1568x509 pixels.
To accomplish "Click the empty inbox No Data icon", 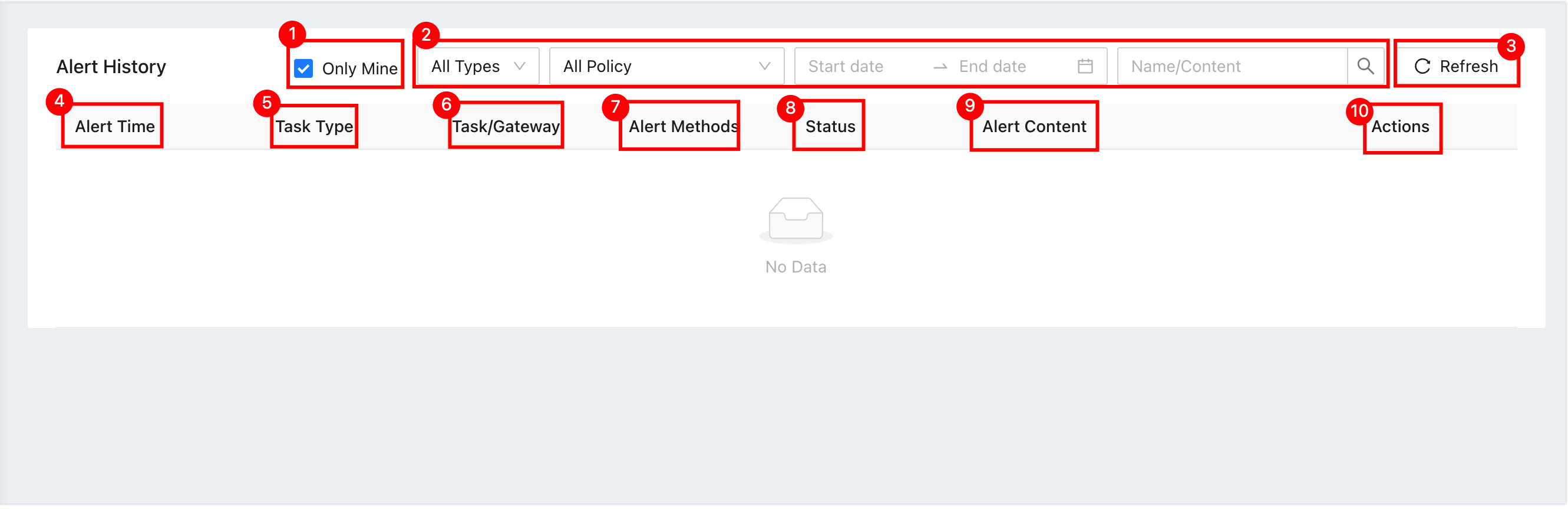I will pos(795,220).
